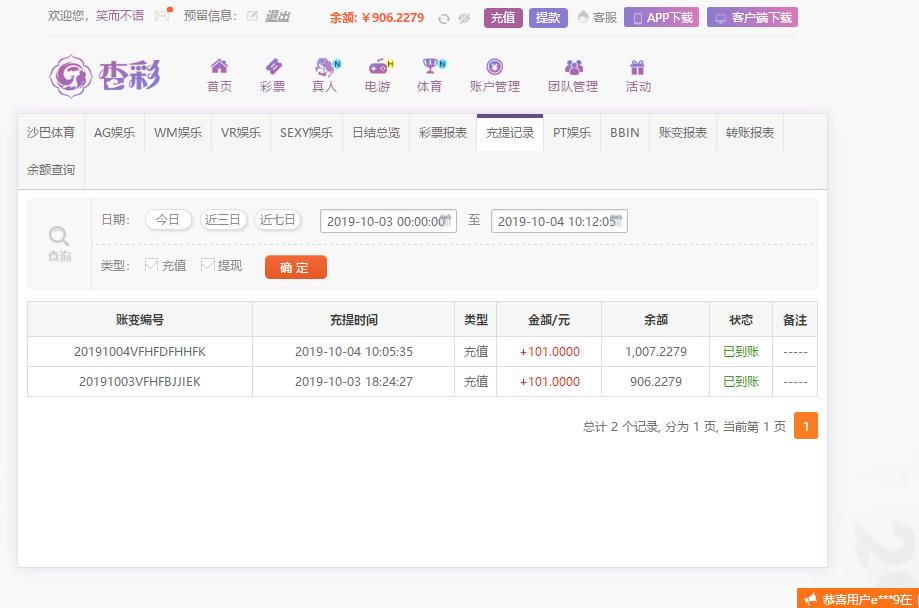919x608 pixels.
Task: Click the 确定 confirm button
Action: point(295,267)
